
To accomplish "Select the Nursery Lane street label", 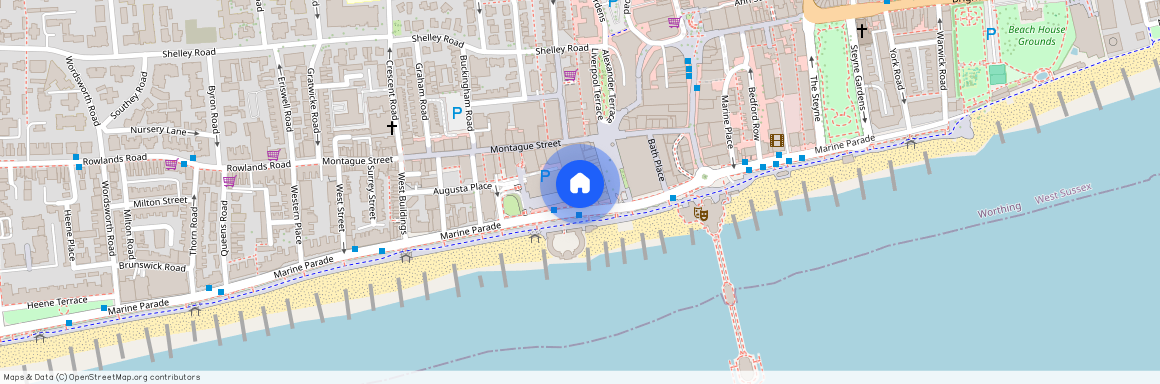I will click(x=158, y=131).
